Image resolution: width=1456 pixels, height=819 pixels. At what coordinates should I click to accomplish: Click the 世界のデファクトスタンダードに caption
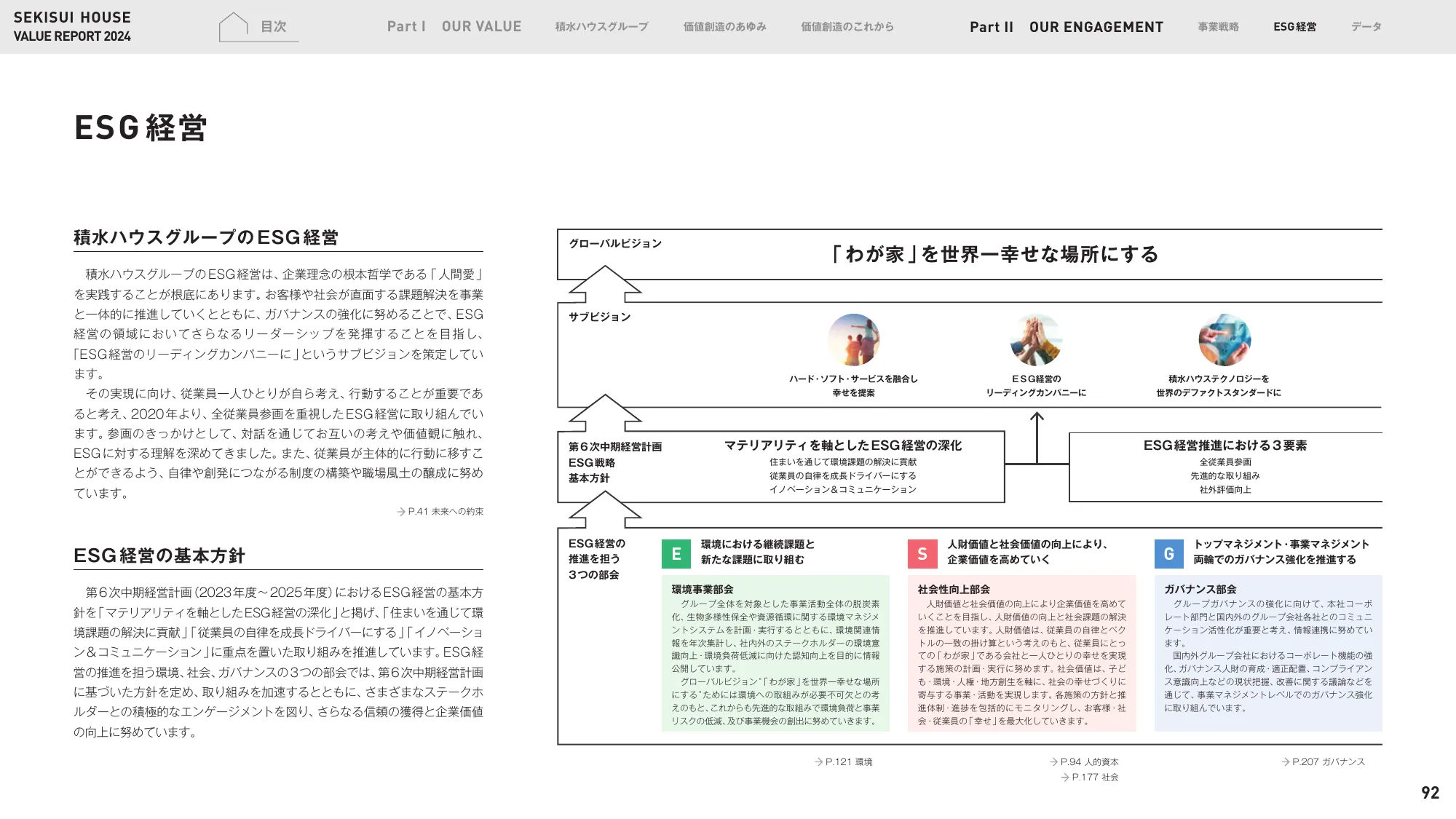(1219, 393)
